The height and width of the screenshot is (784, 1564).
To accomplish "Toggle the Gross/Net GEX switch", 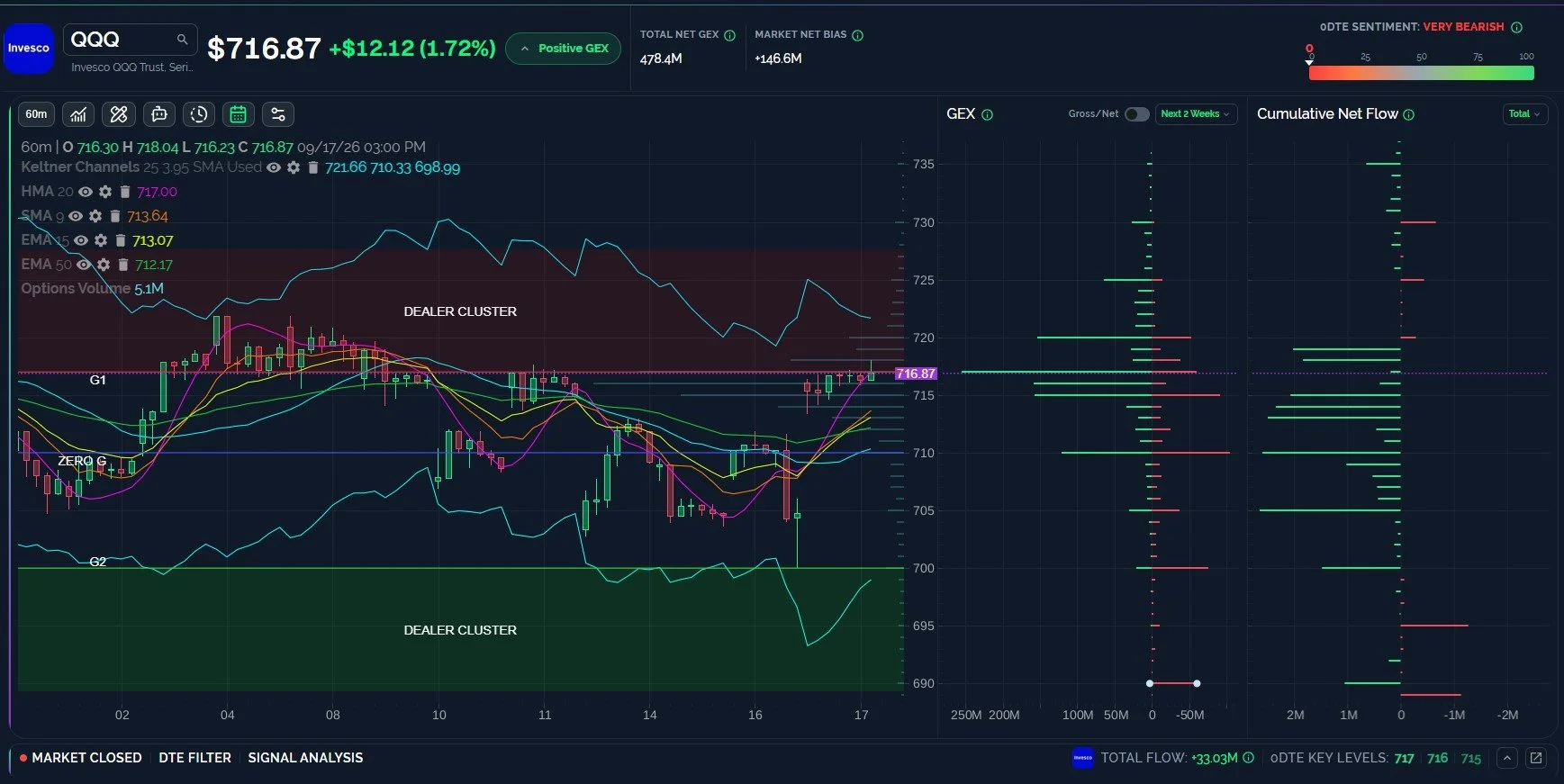I will (x=1137, y=114).
